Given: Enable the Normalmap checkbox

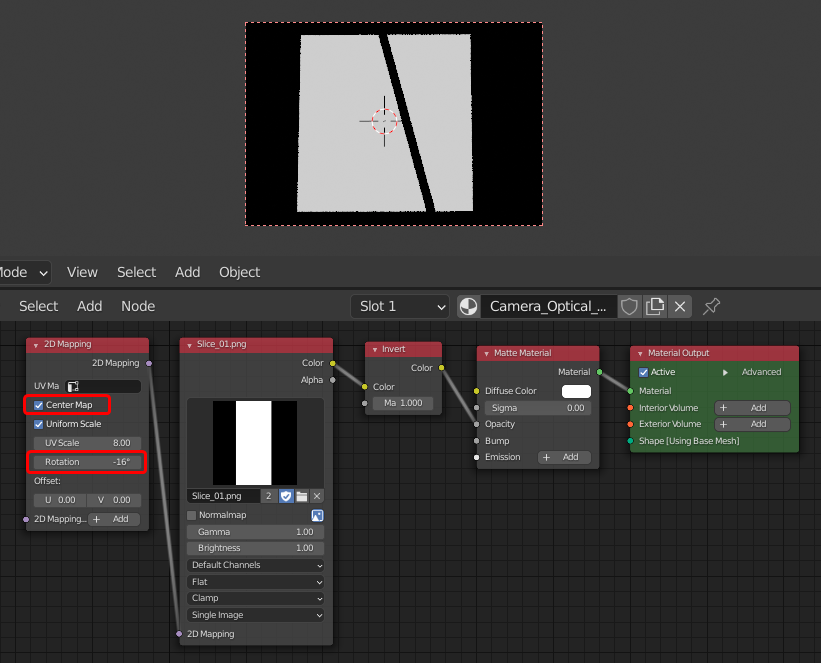Looking at the screenshot, I should [192, 515].
